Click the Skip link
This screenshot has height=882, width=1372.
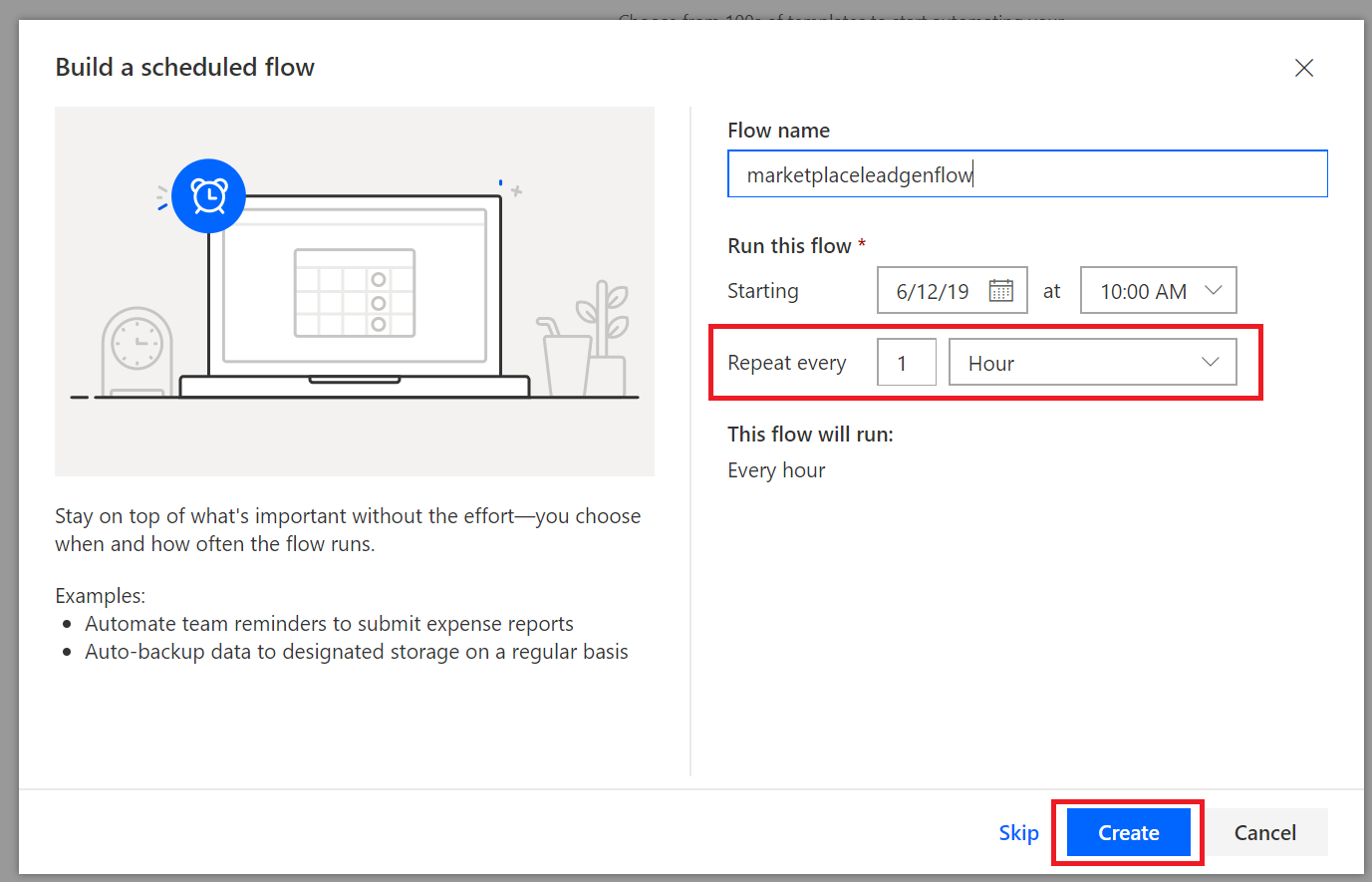point(1018,832)
